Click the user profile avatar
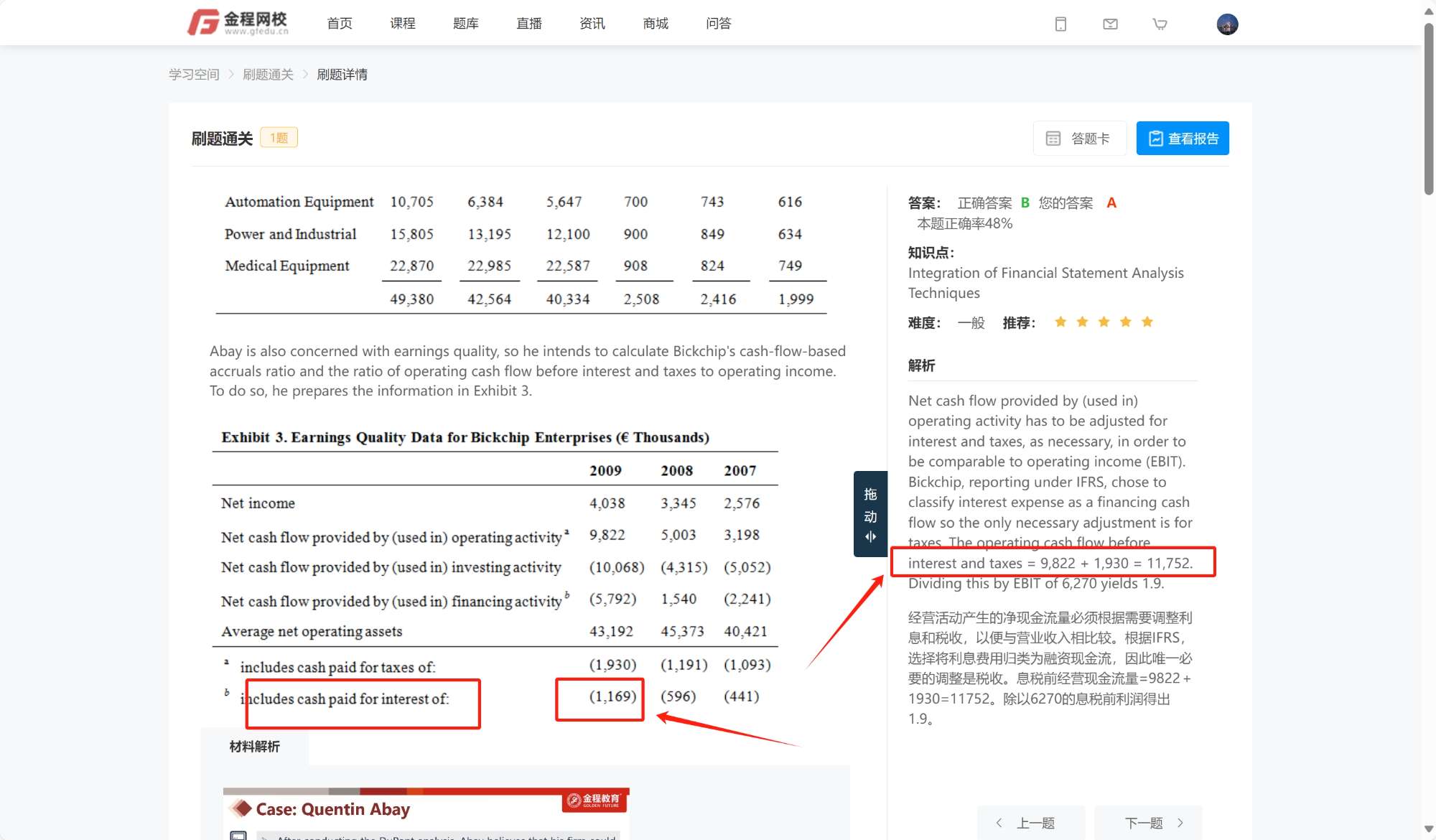 1227,24
